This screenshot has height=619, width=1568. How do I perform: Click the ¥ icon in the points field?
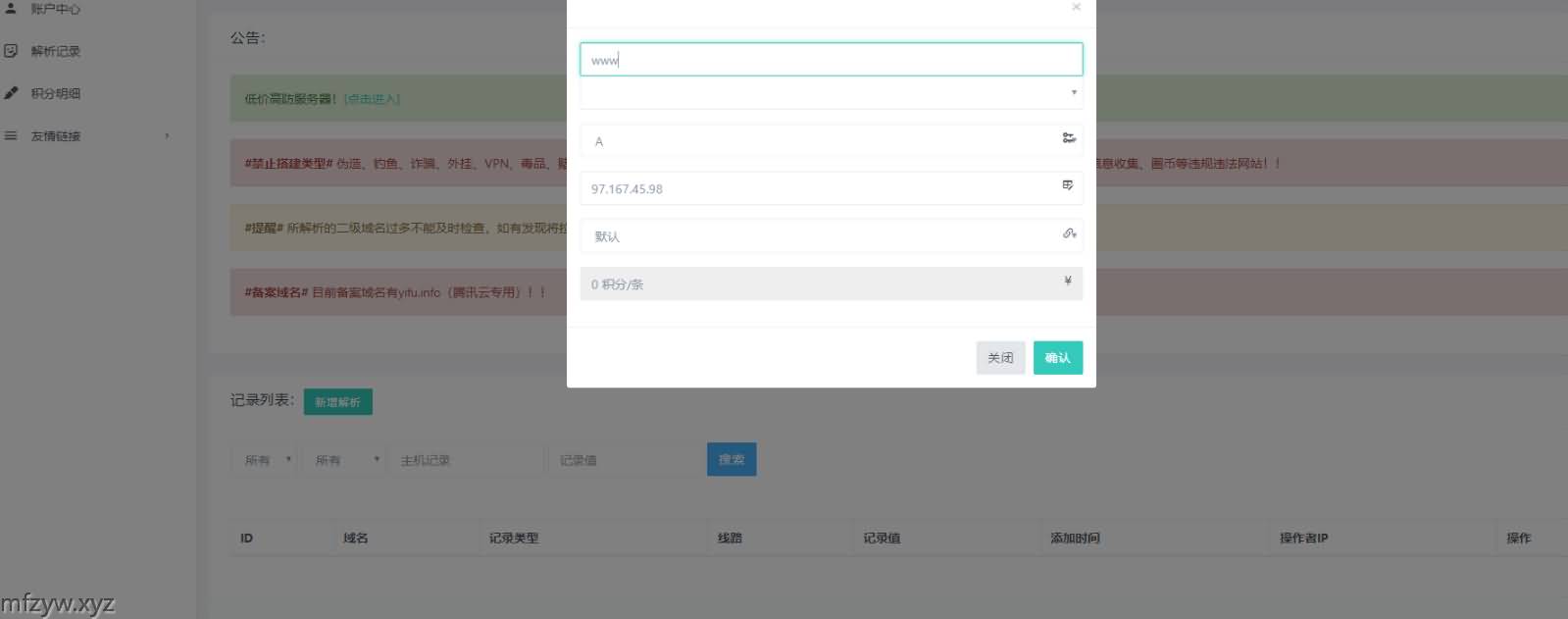pos(1068,282)
